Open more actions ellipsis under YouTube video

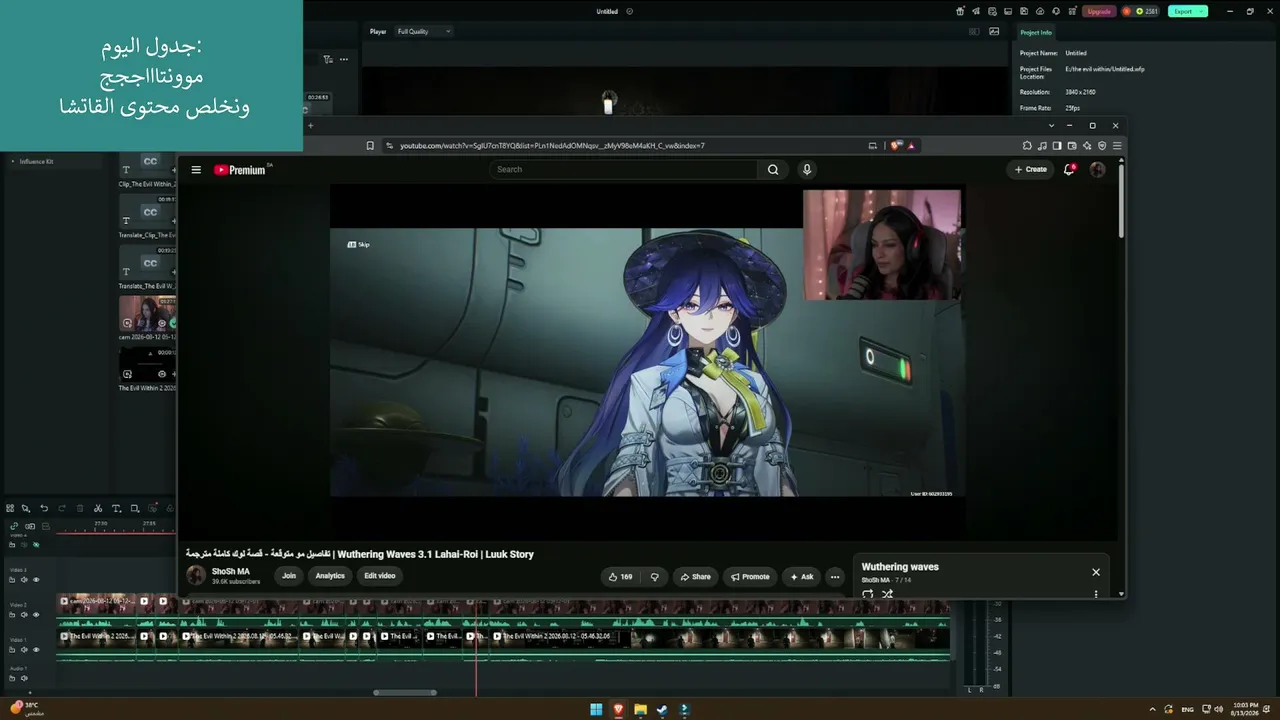point(835,576)
